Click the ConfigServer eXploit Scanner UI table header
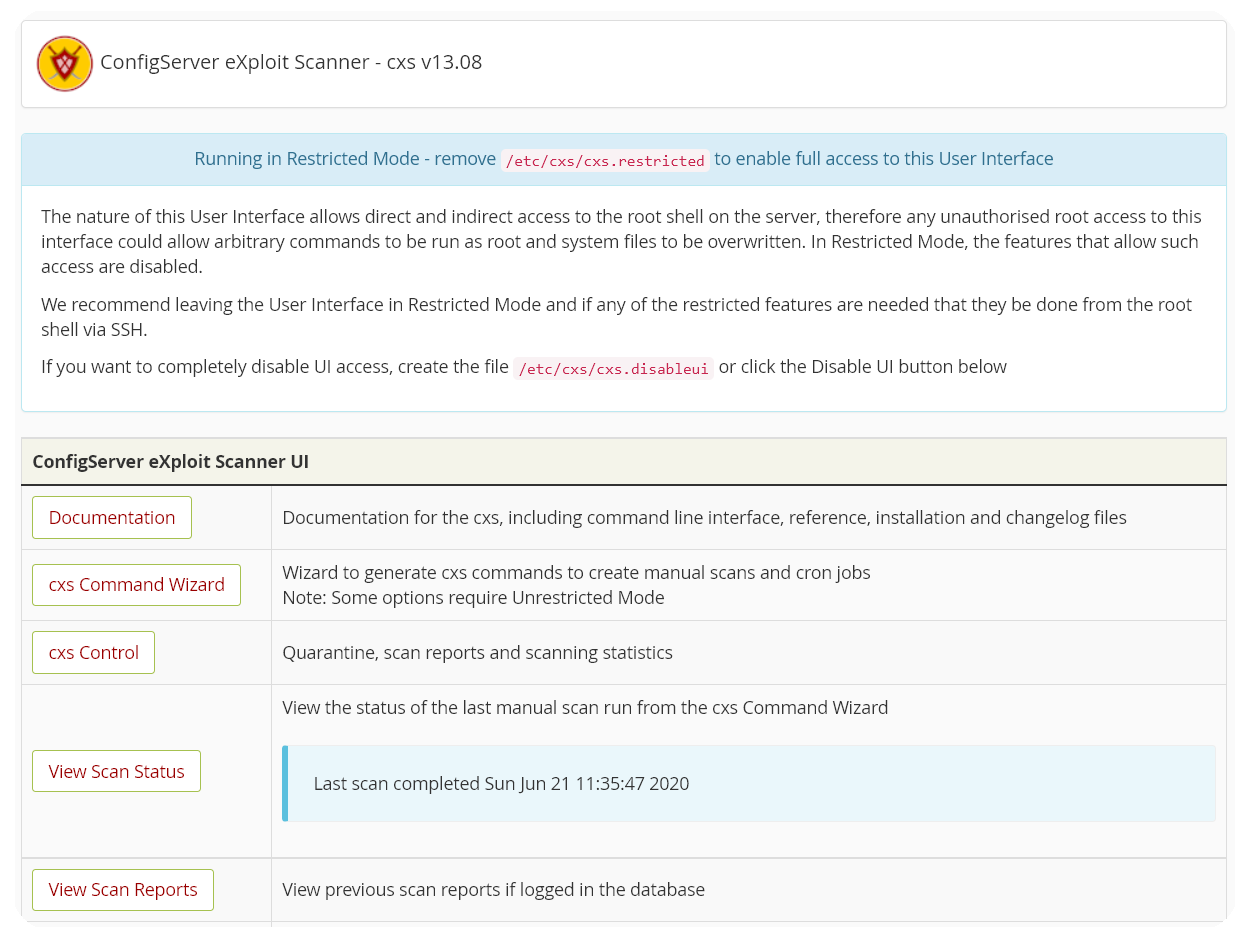The height and width of the screenshot is (938, 1251). [x=170, y=461]
